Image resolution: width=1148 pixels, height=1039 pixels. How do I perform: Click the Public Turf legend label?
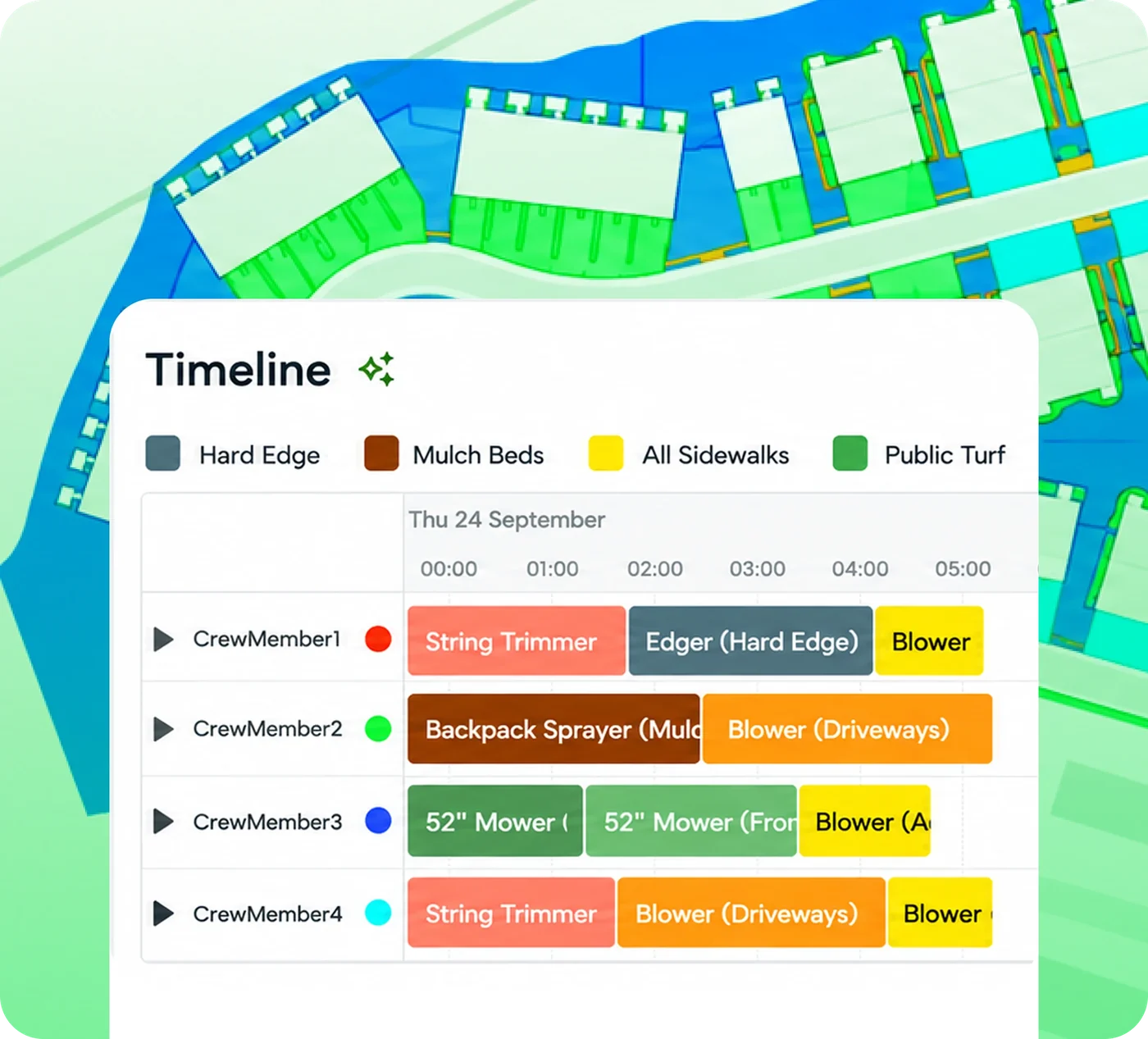pos(945,455)
